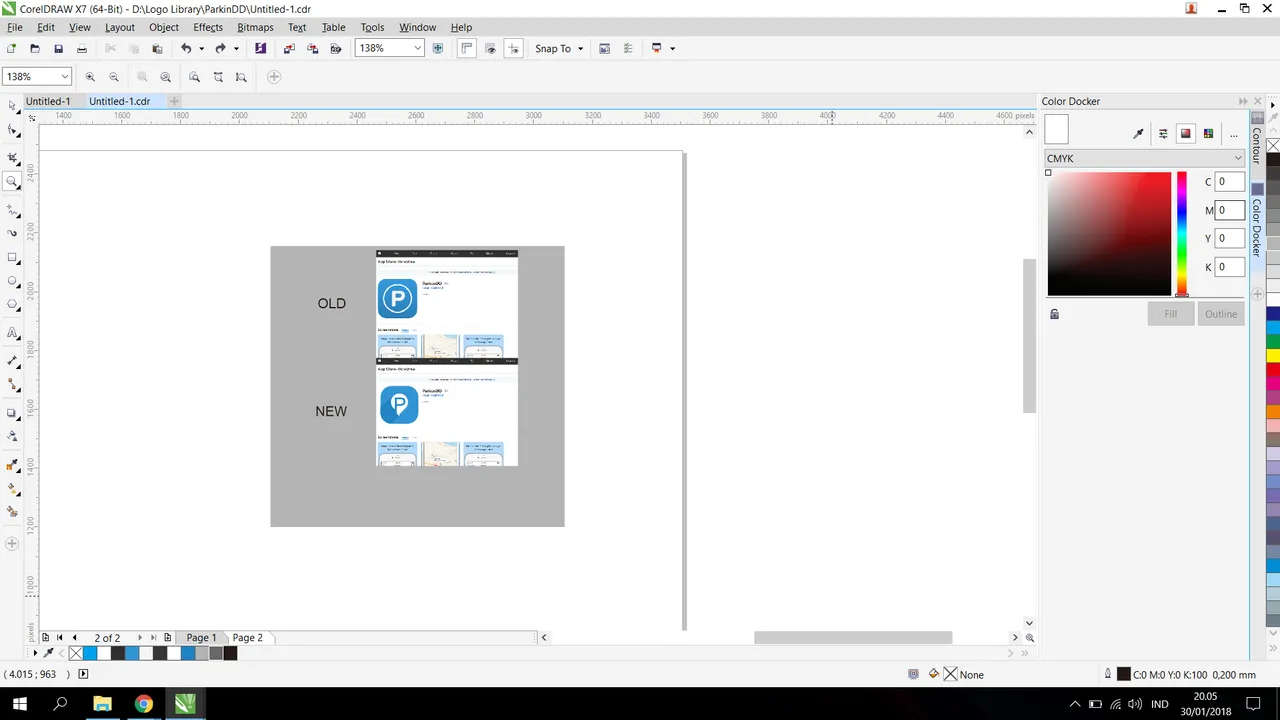The image size is (1280, 720).
Task: Select the Text tool
Action: coord(12,333)
